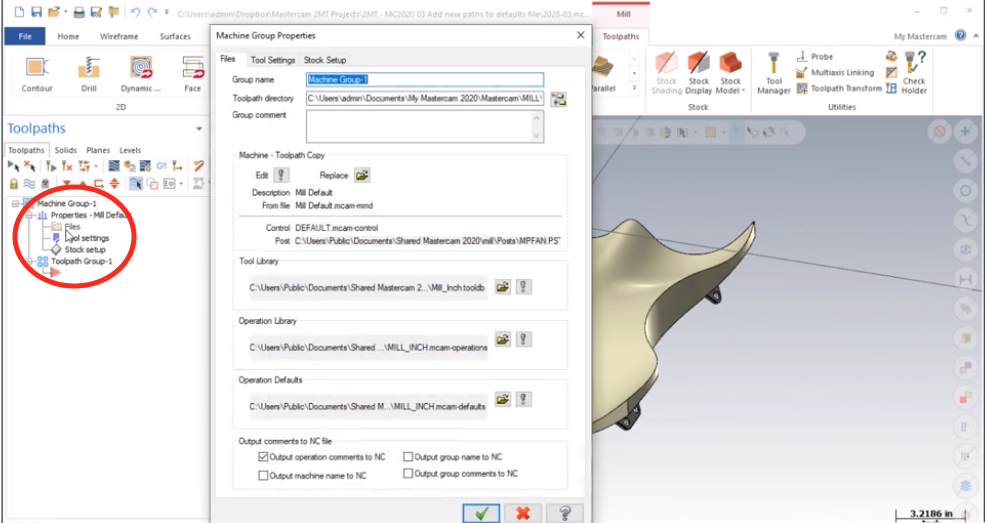Click the Print icon in the quick access toolbar
Image resolution: width=985 pixels, height=523 pixels.
(79, 12)
